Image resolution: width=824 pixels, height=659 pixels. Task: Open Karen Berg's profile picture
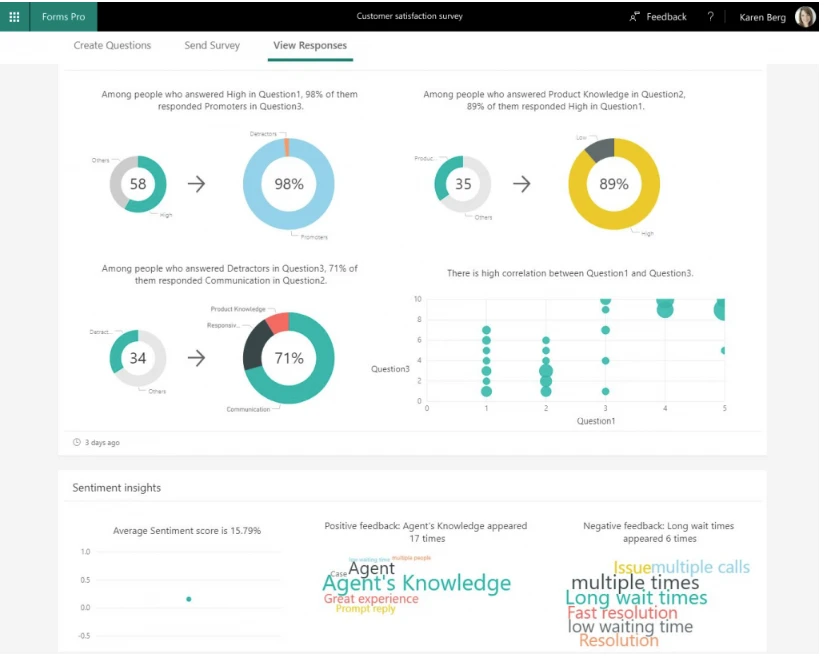coord(806,16)
